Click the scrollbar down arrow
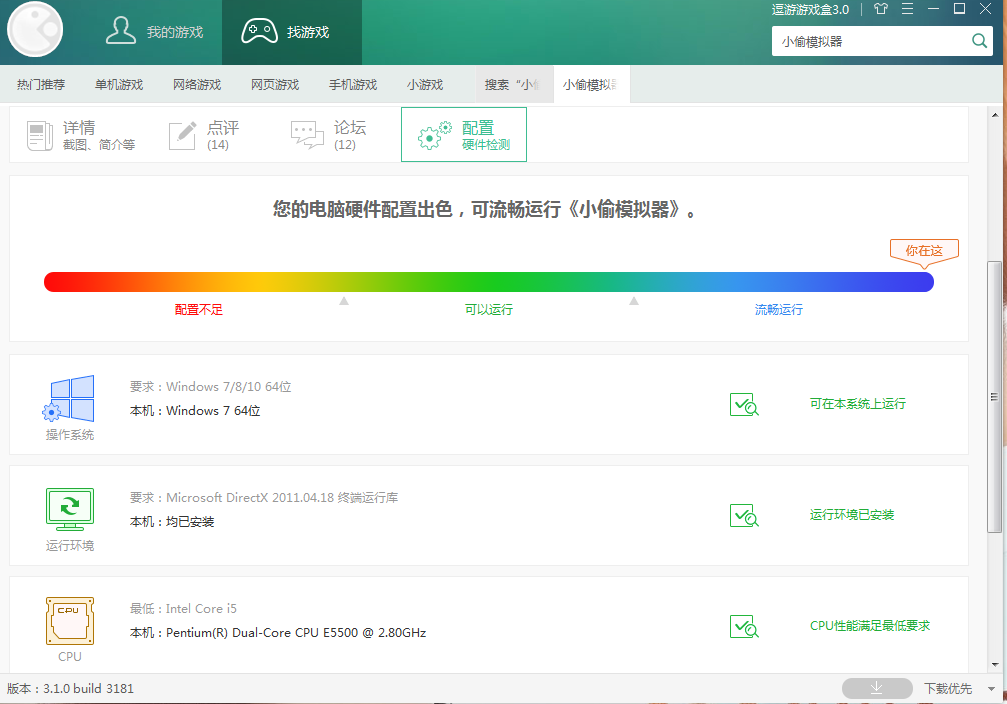The width and height of the screenshot is (1007, 704). (x=995, y=665)
